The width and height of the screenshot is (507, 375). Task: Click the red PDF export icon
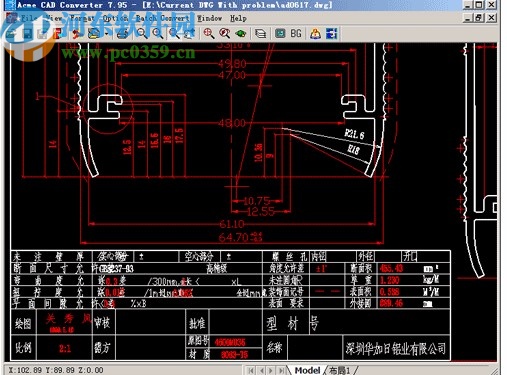(x=58, y=34)
